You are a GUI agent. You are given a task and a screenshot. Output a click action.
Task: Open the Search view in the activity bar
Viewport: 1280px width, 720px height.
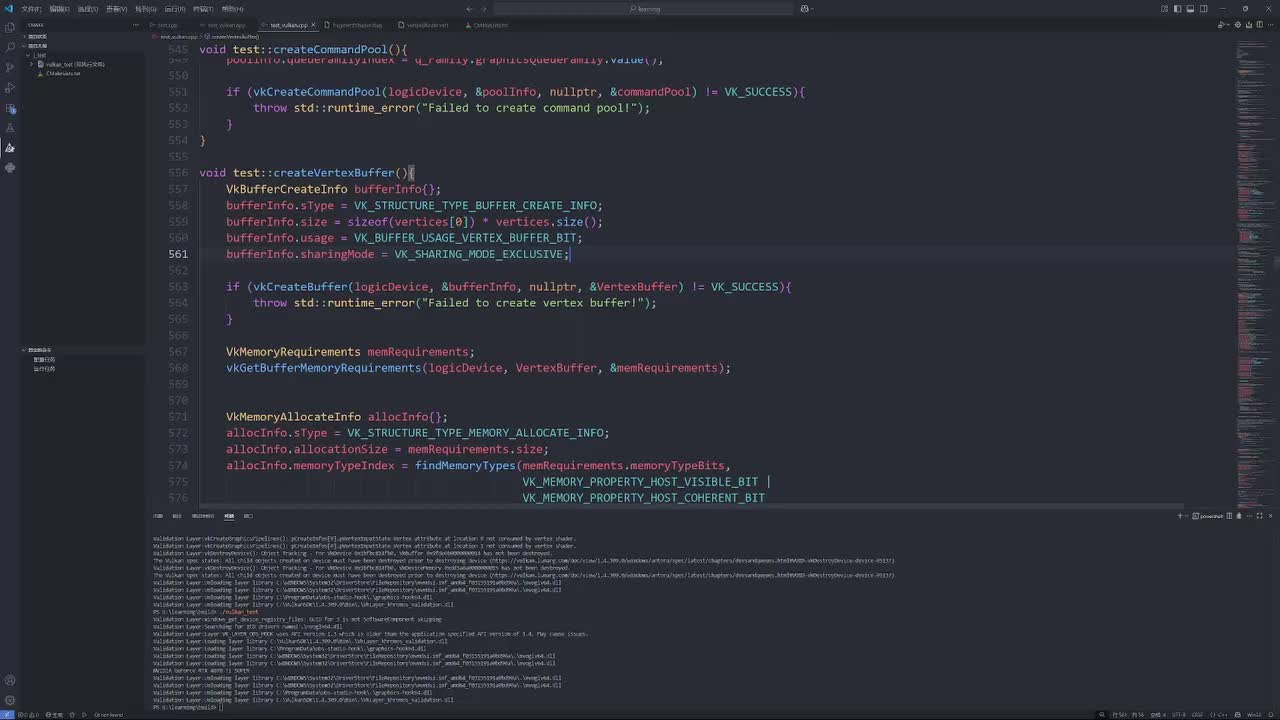tap(10, 47)
